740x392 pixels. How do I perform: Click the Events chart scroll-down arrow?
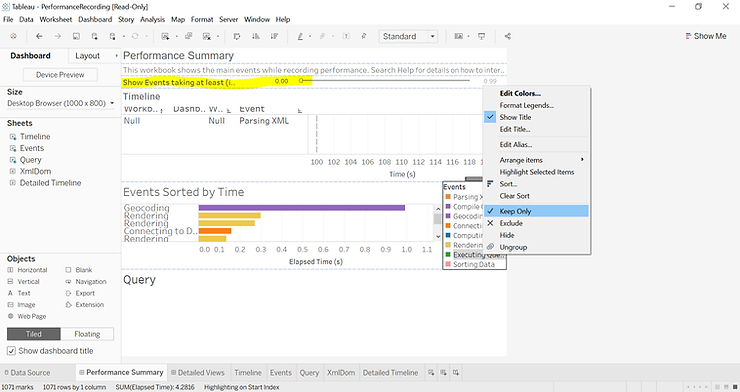[438, 236]
